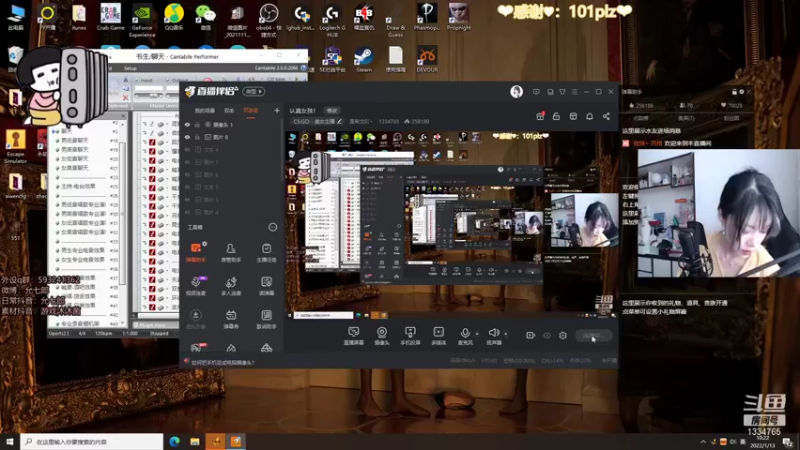The width and height of the screenshot is (800, 450).
Task: Add a phone screen mirroring source
Action: point(410,336)
